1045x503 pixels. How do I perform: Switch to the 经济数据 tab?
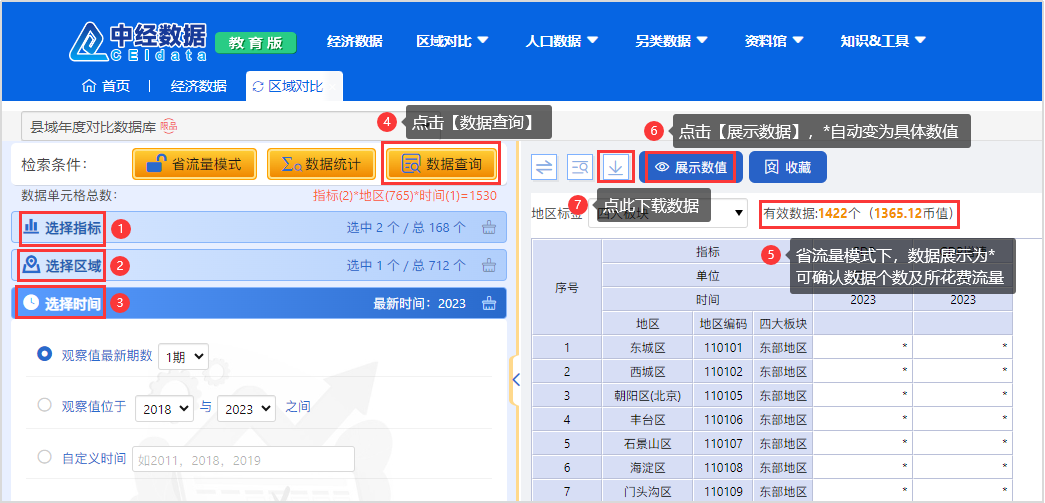coord(198,86)
